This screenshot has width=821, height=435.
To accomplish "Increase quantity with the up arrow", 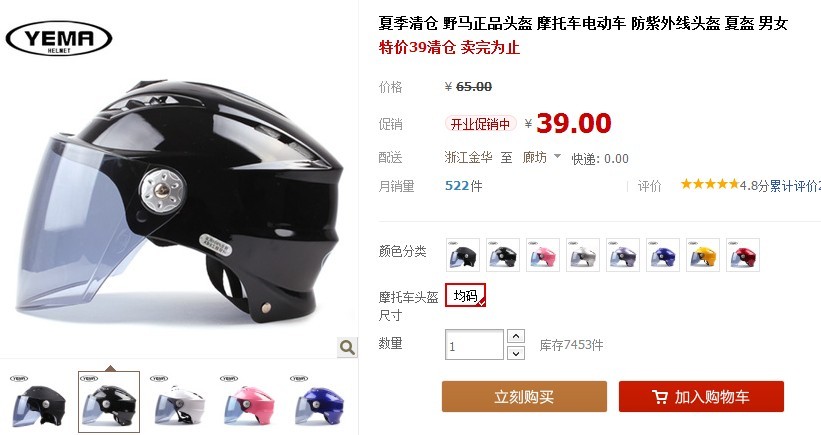I will pos(516,336).
